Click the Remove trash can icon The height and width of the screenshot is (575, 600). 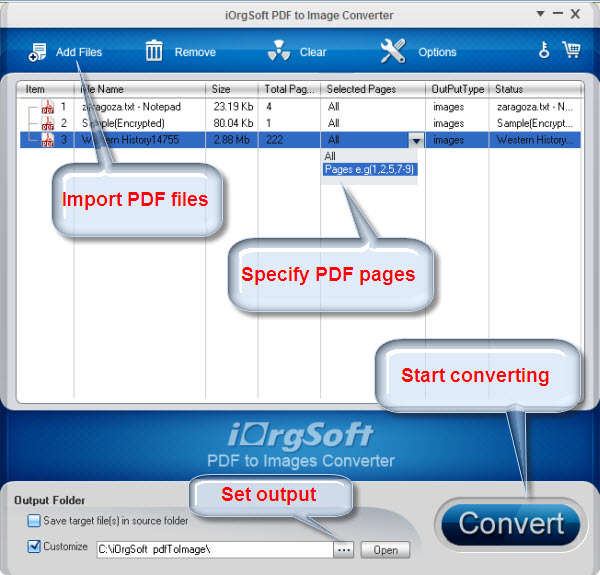pos(154,50)
